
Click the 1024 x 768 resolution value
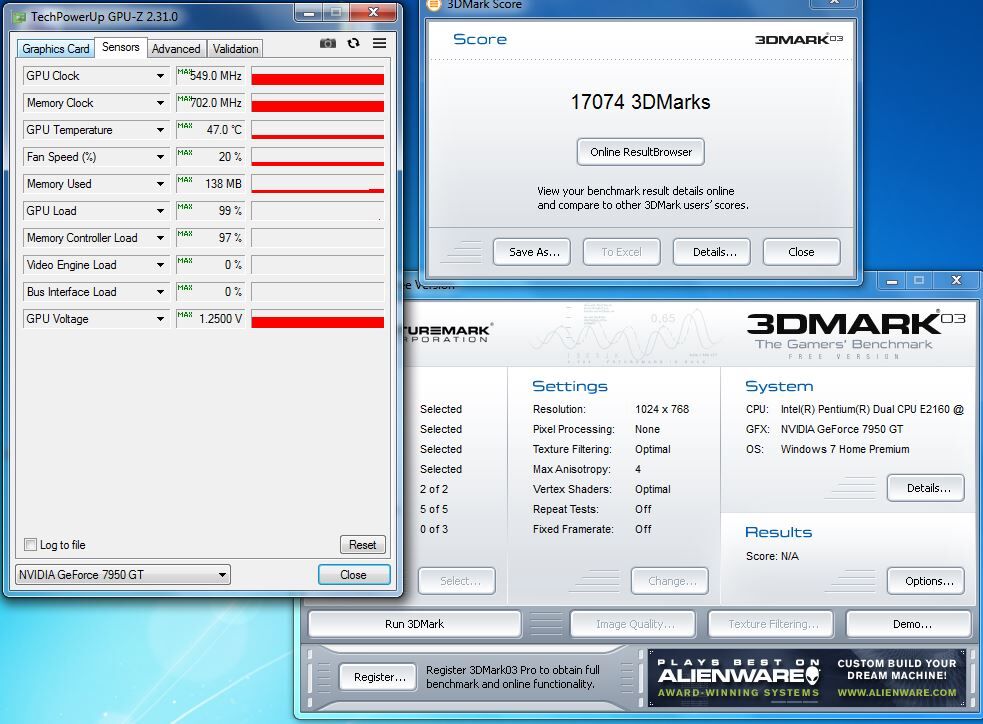[662, 409]
